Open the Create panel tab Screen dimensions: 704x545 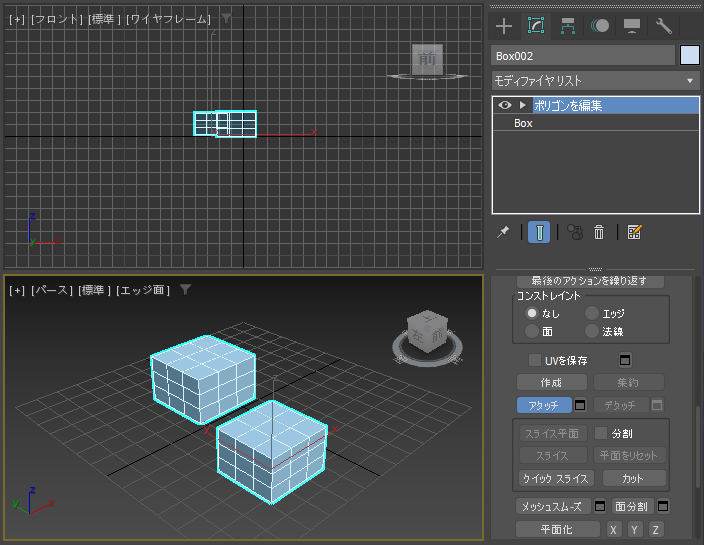(x=504, y=26)
